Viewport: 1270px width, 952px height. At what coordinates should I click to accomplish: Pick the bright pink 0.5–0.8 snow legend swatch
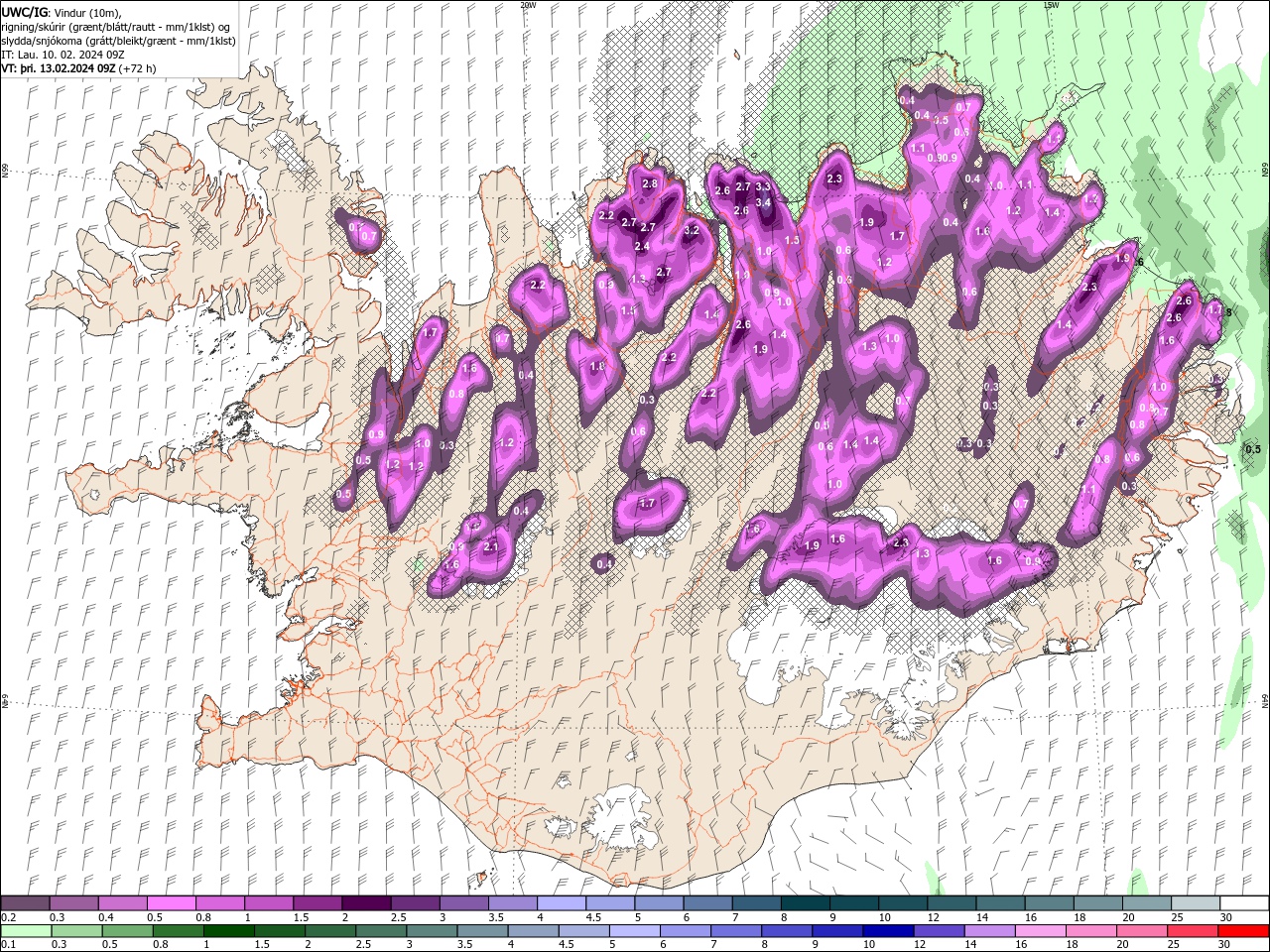[x=171, y=903]
